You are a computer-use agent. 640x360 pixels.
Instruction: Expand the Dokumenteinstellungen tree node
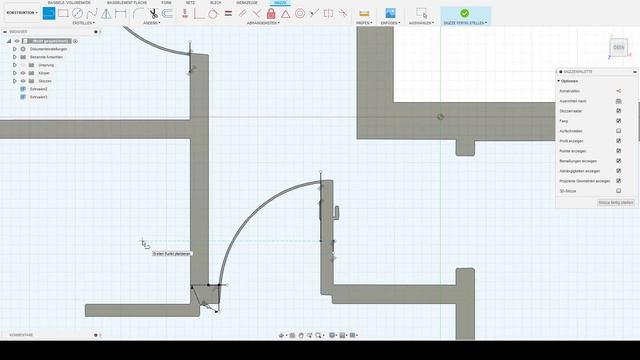tap(15, 49)
